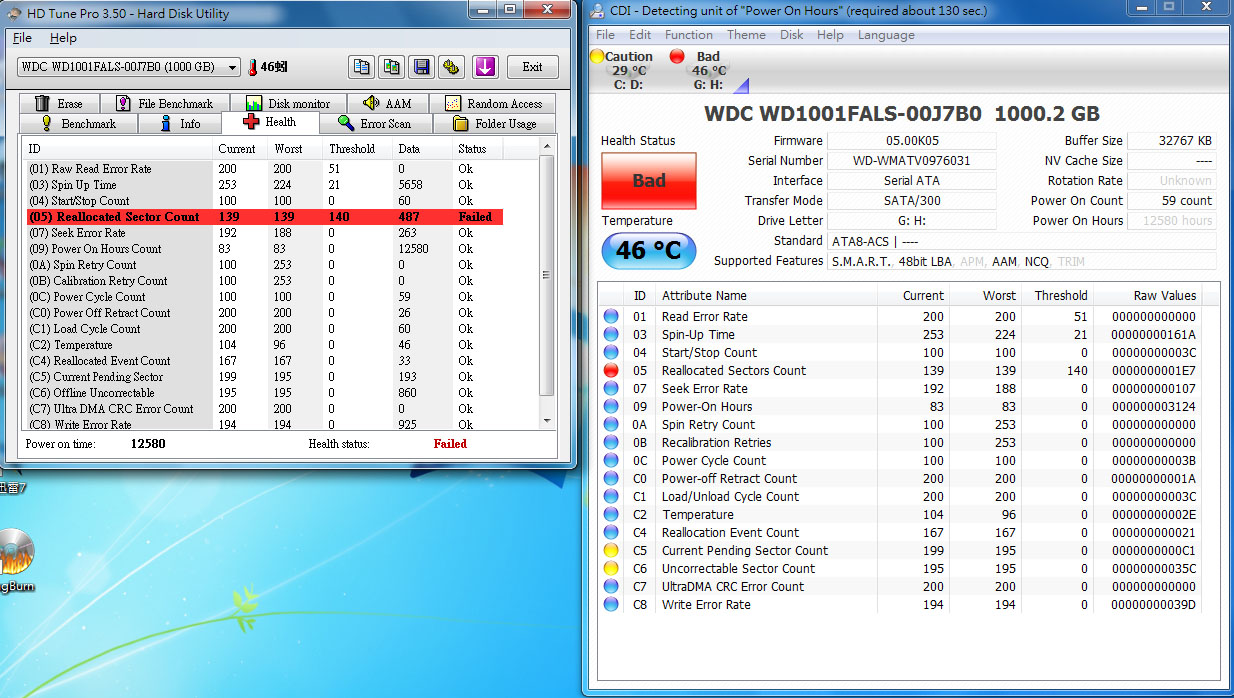The height and width of the screenshot is (698, 1234).
Task: Open CrystalDiskInfo Function menu
Action: coord(689,34)
